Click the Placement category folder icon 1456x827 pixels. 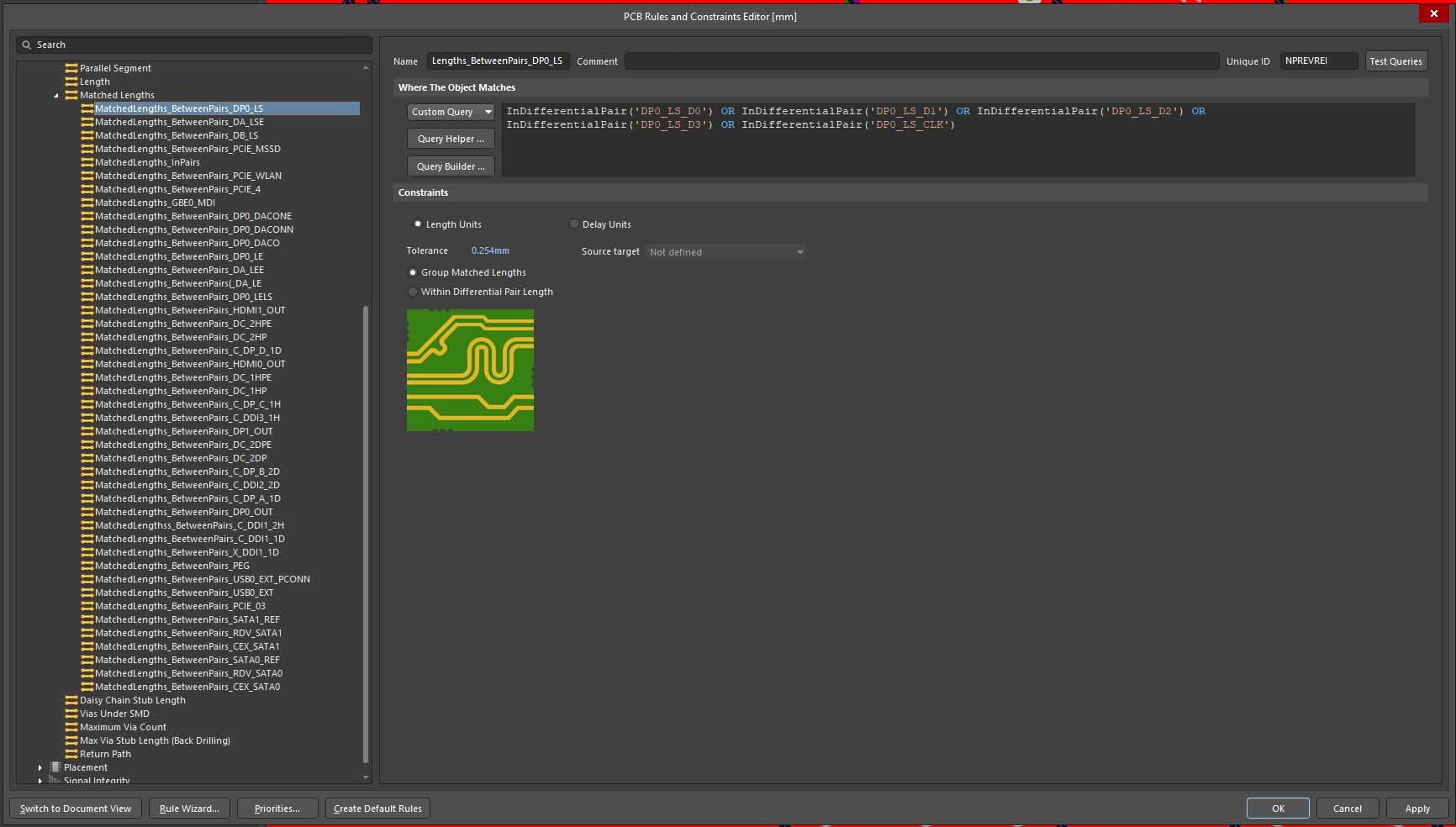coord(55,767)
